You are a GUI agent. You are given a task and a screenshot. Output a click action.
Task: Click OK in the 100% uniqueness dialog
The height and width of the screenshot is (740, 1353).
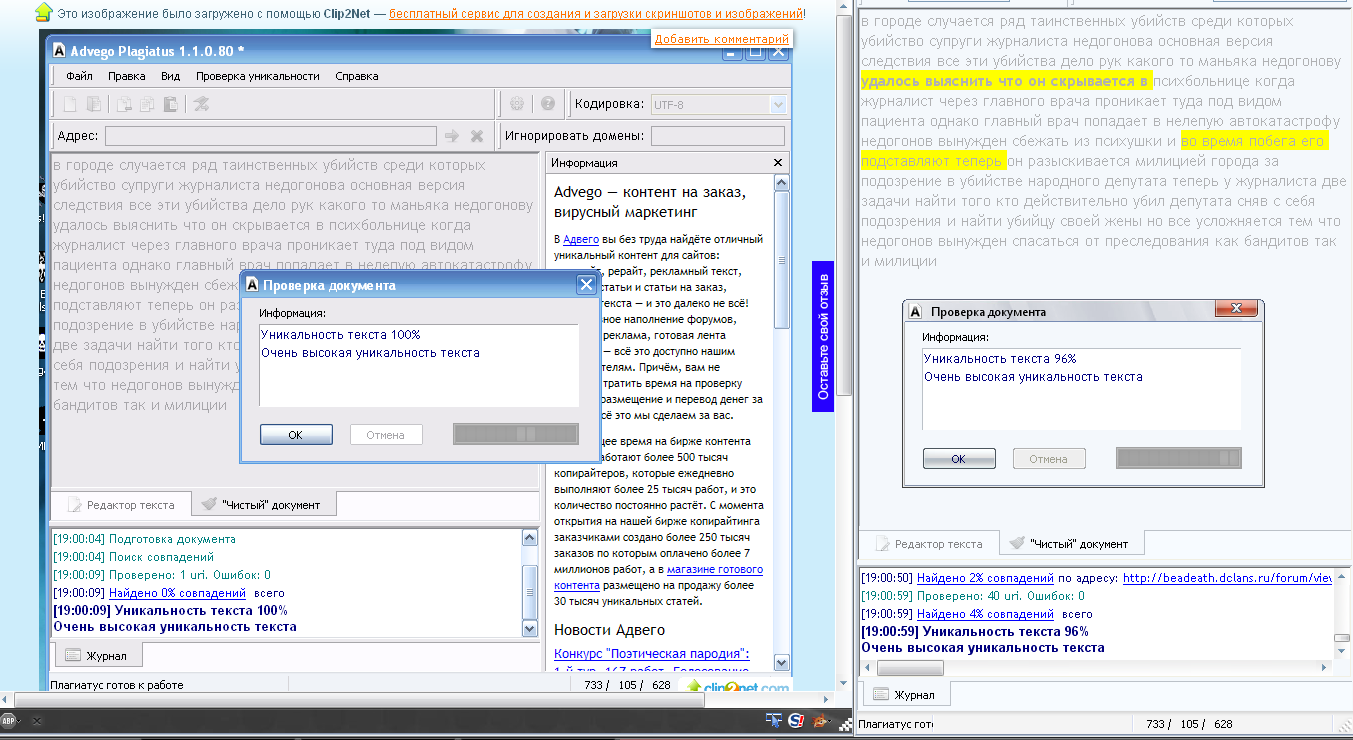296,435
